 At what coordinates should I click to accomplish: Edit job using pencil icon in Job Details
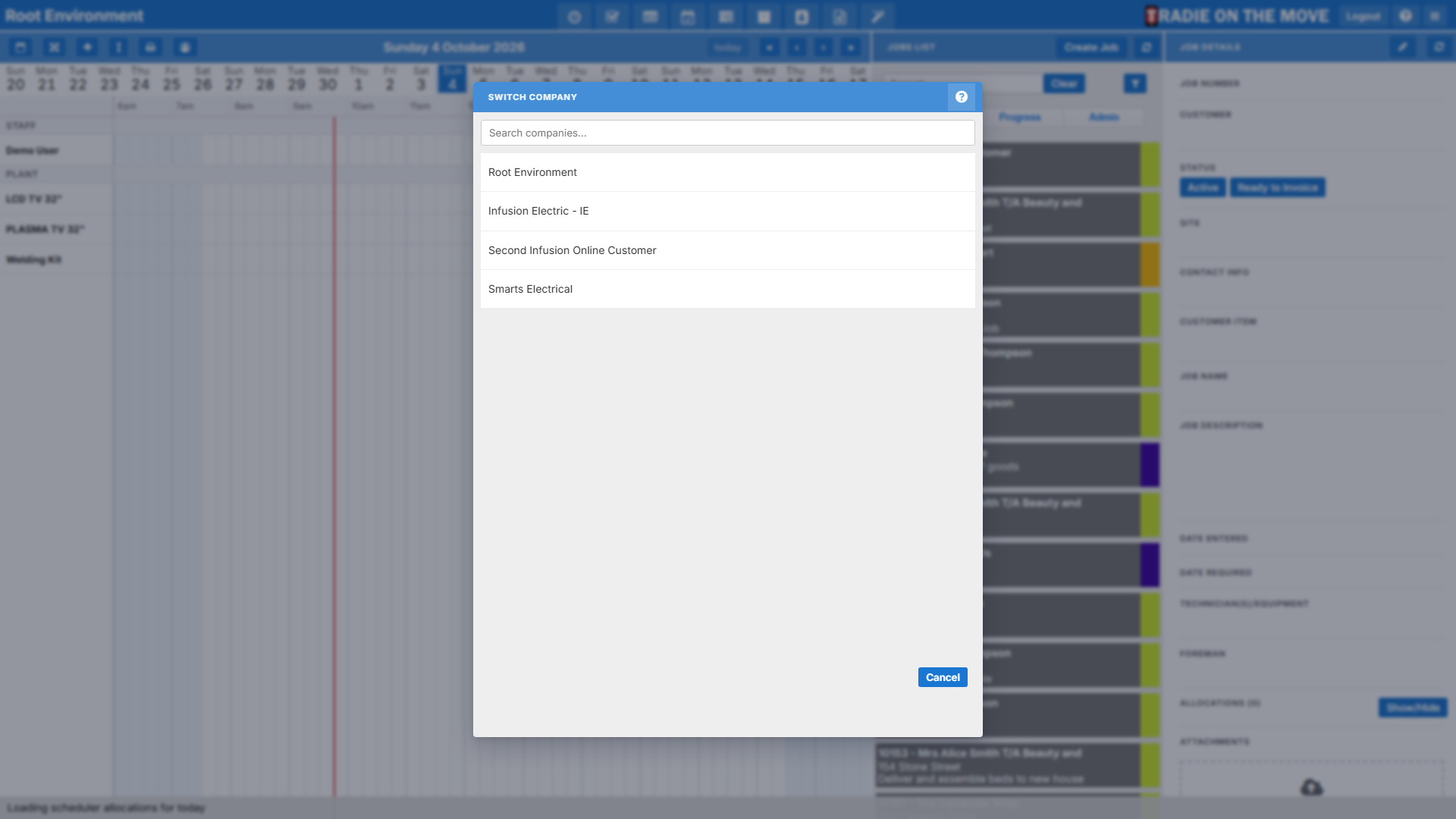point(1402,47)
